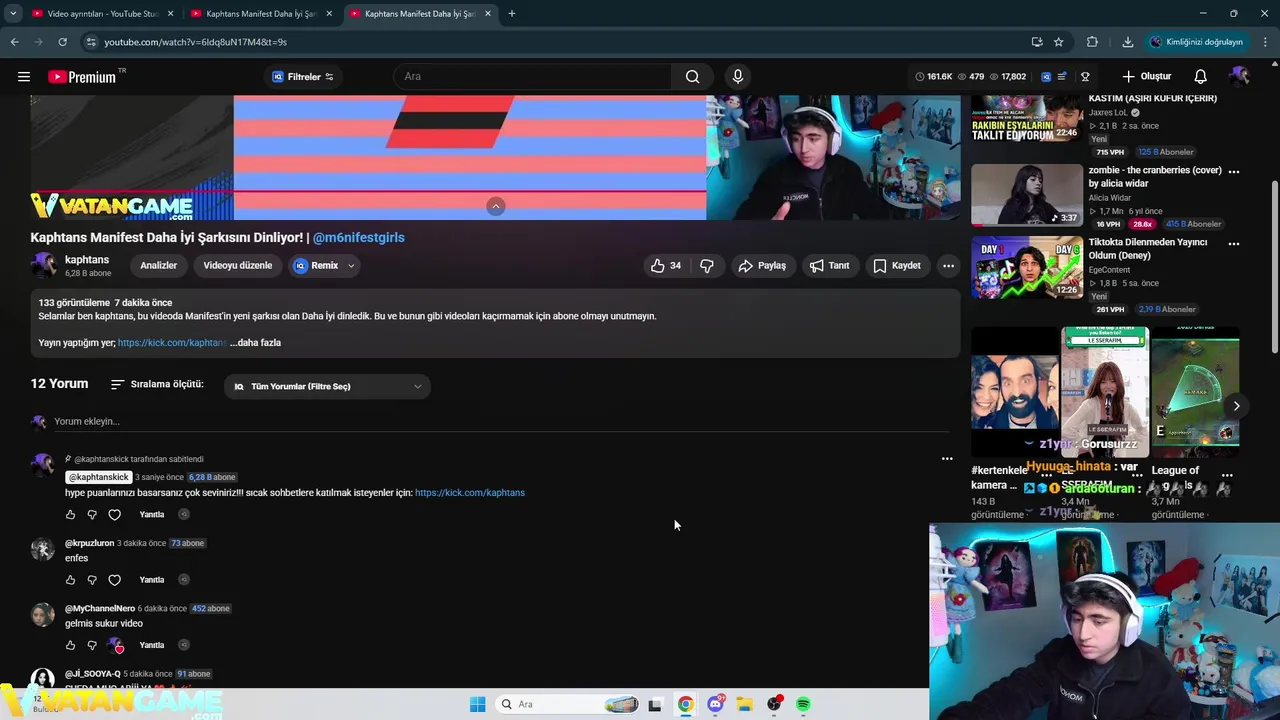This screenshot has width=1280, height=720.
Task: Open the zombie cranberries cover video thumbnail
Action: [1026, 195]
